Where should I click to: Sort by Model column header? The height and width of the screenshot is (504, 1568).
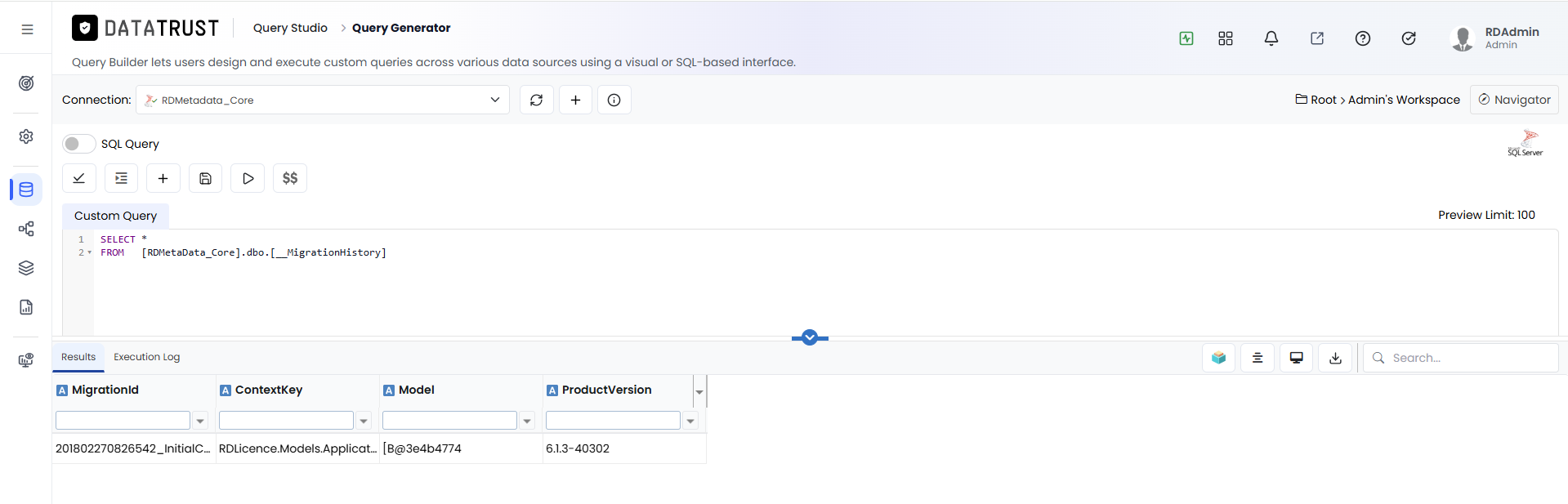[417, 390]
